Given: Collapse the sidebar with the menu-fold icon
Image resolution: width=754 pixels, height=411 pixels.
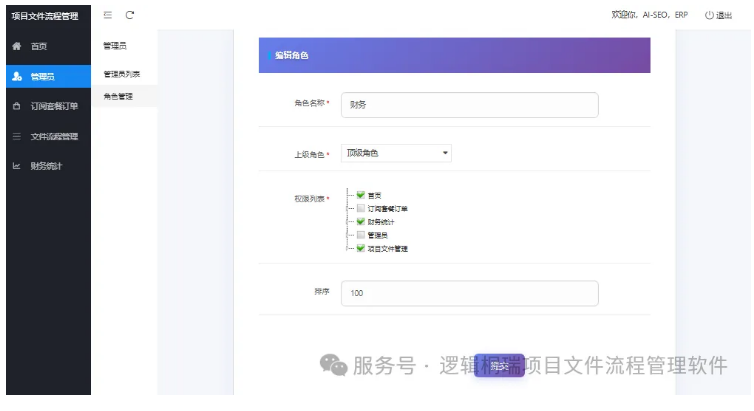Looking at the screenshot, I should (x=108, y=15).
